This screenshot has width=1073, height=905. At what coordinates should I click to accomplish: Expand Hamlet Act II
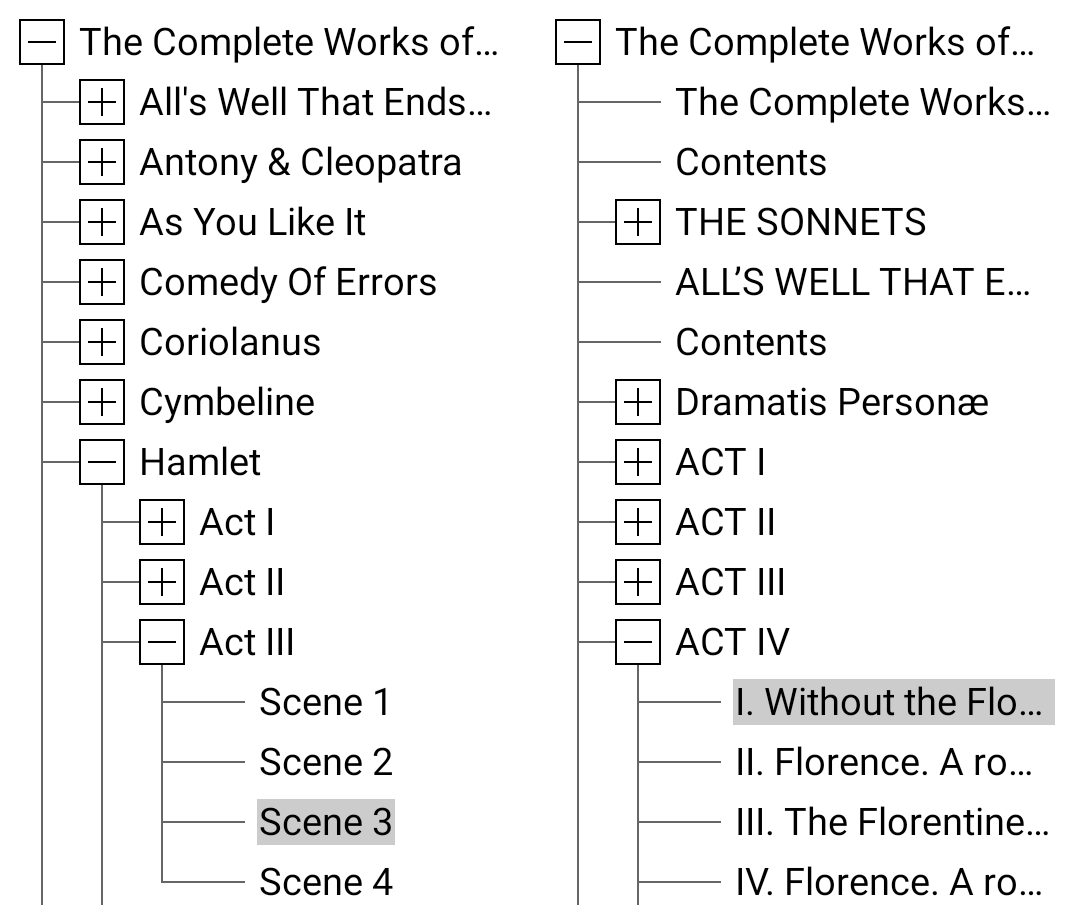point(161,582)
